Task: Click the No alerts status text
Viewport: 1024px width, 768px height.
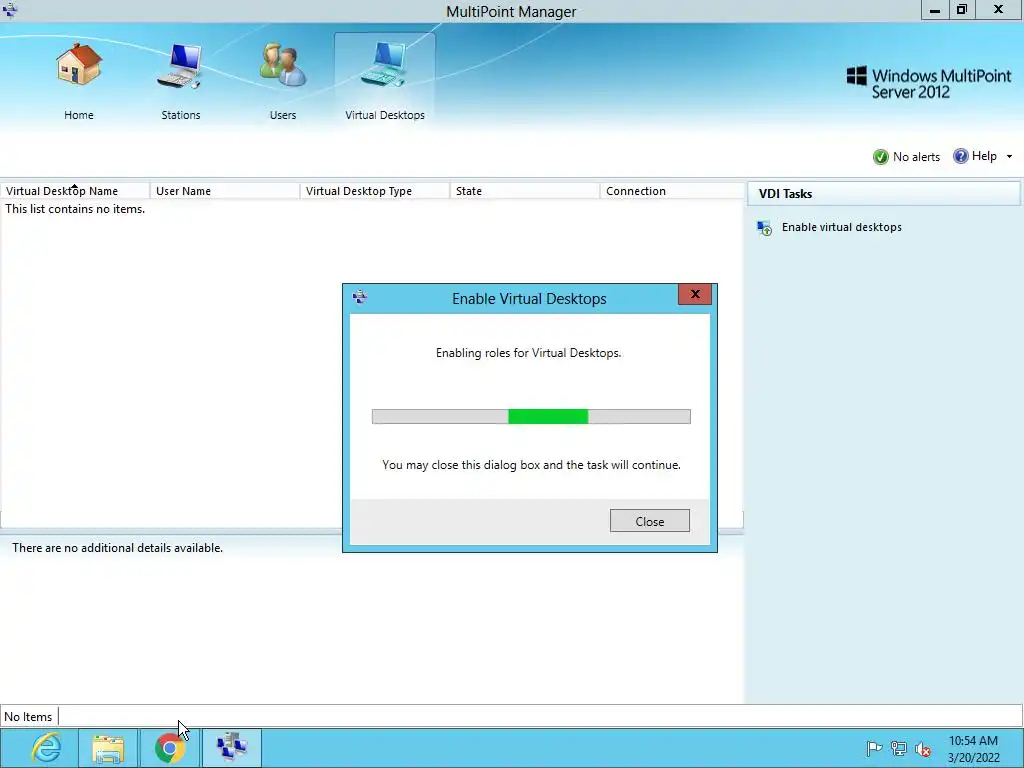Action: [x=916, y=157]
